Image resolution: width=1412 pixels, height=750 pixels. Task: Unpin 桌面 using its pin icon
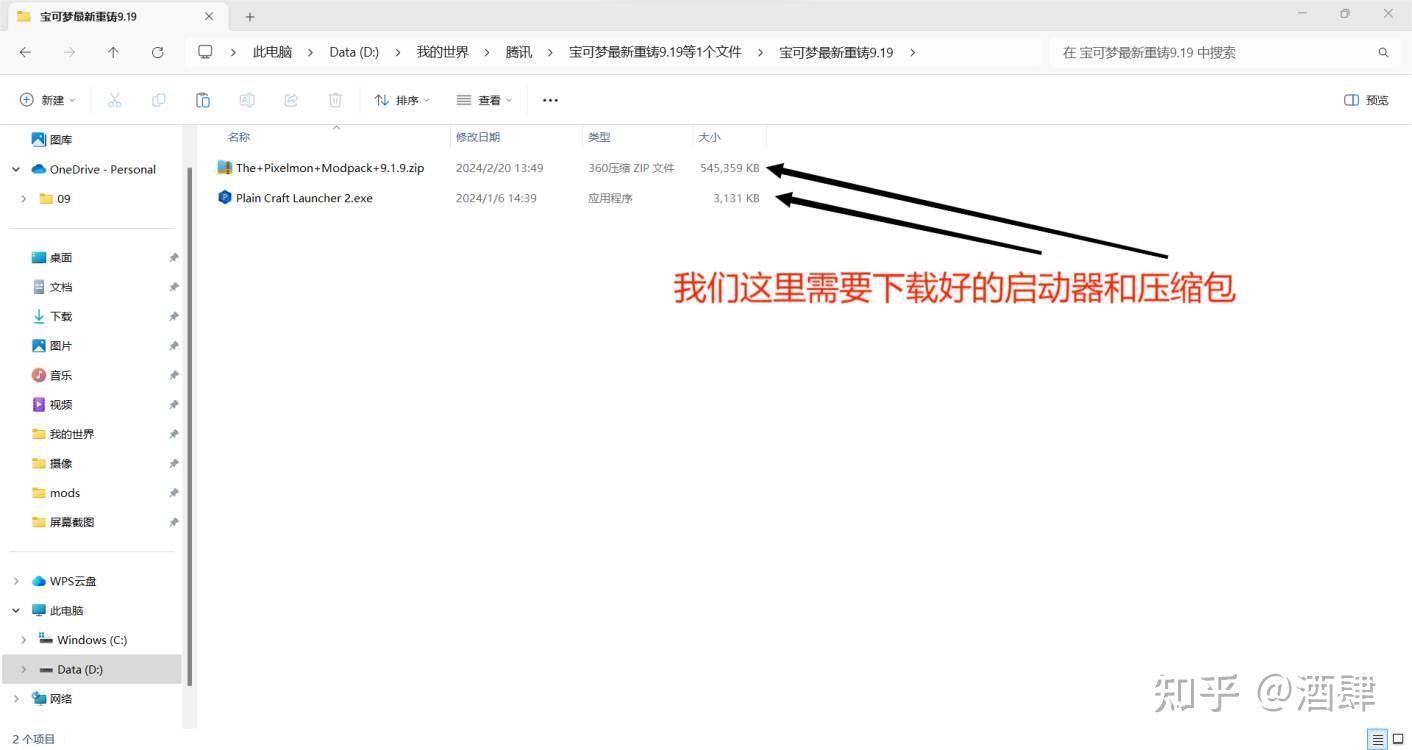click(173, 258)
